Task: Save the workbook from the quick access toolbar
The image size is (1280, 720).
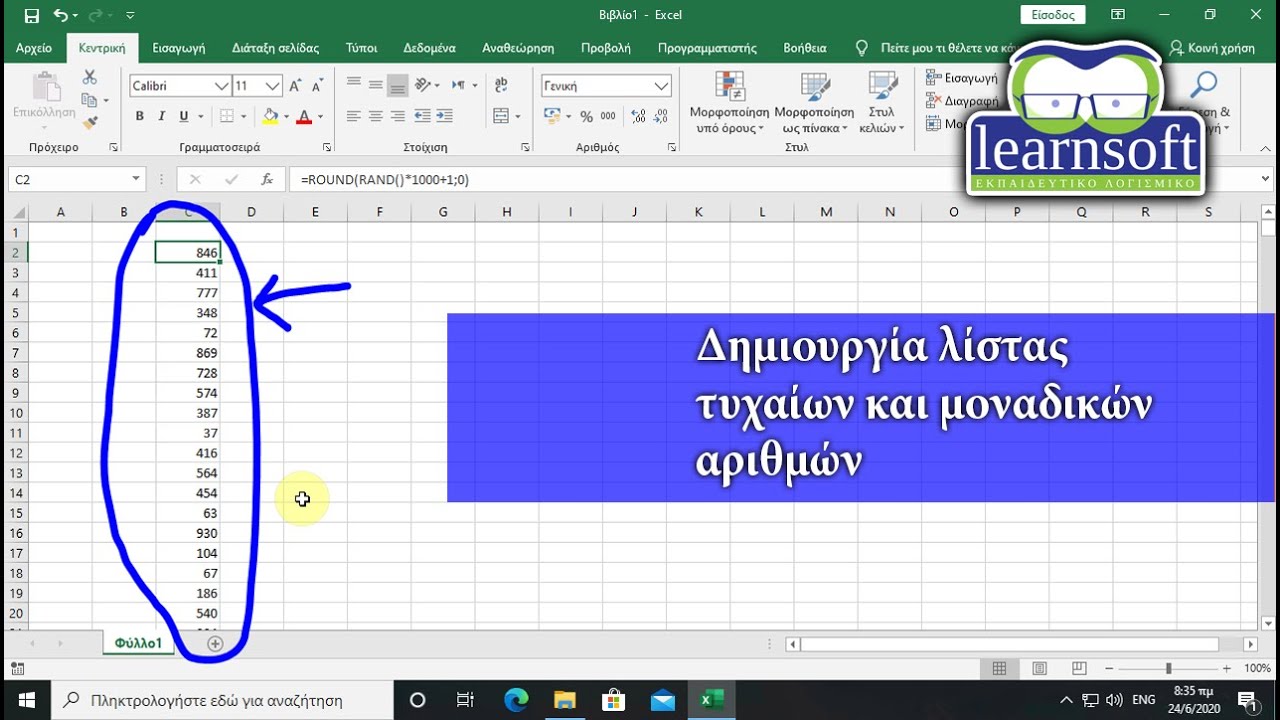Action: click(32, 15)
